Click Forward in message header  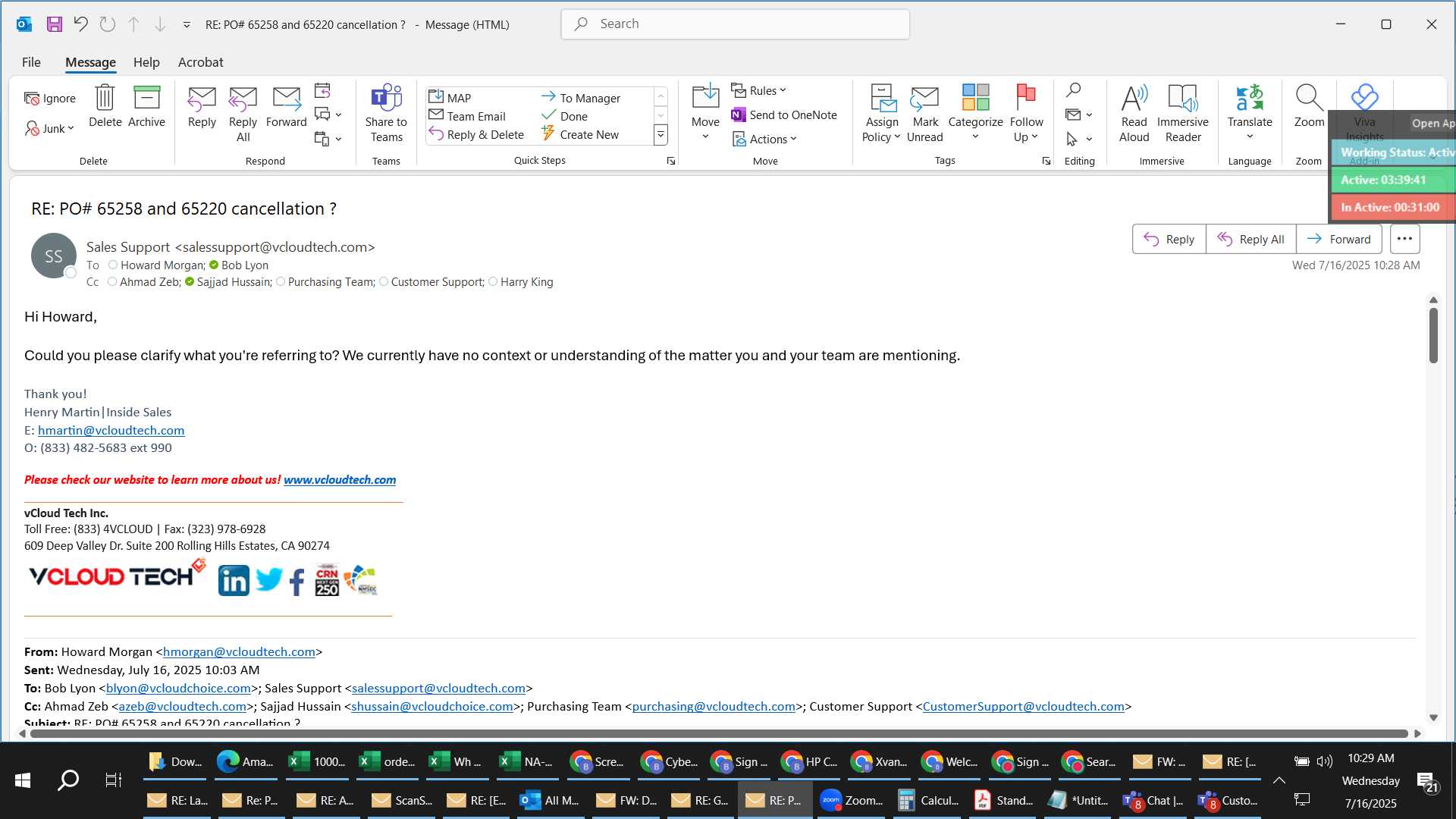point(1339,240)
